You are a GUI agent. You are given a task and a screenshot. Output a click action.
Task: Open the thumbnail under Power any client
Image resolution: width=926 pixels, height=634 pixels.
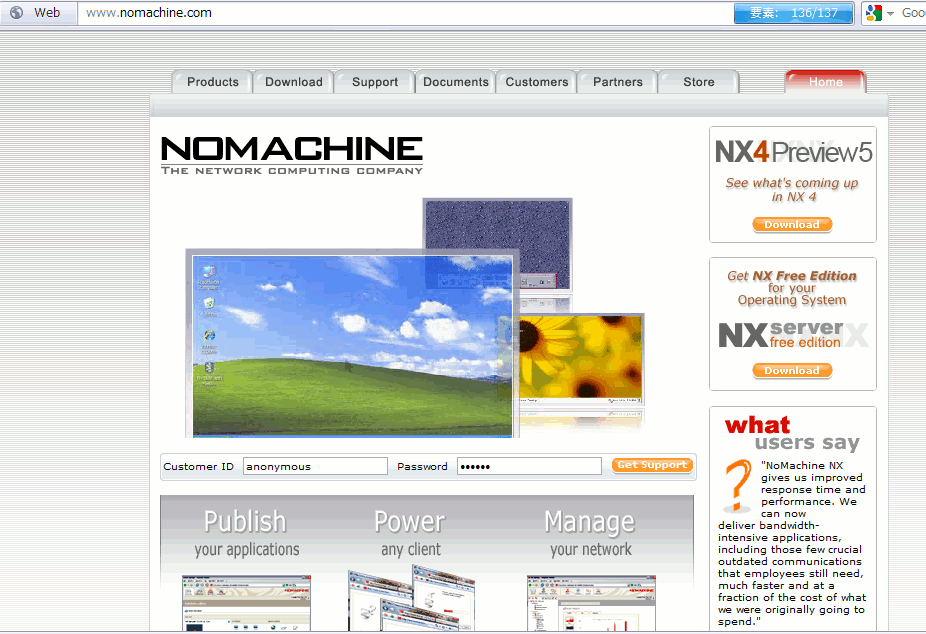click(412, 598)
